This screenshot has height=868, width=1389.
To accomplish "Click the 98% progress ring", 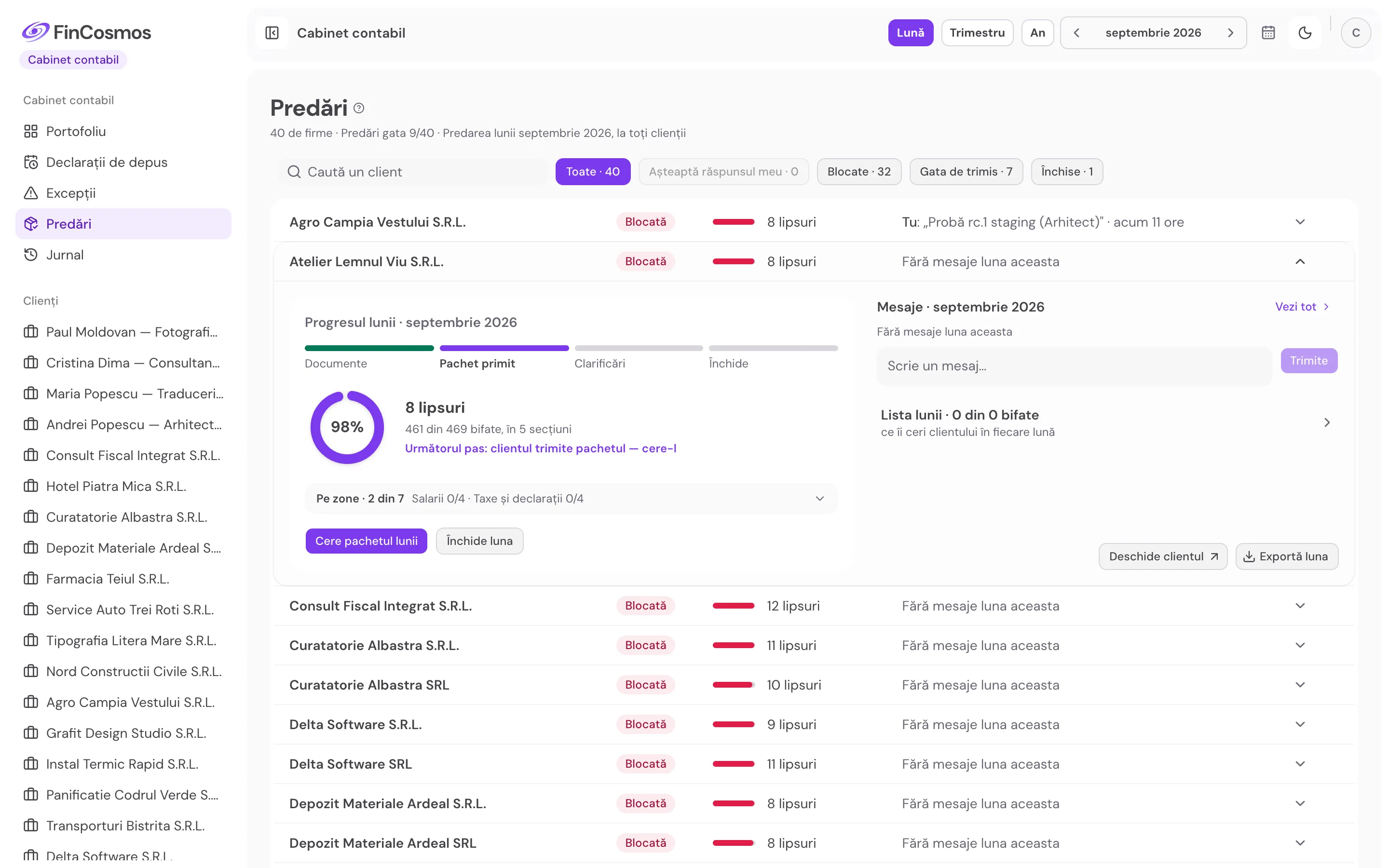I will tap(347, 427).
